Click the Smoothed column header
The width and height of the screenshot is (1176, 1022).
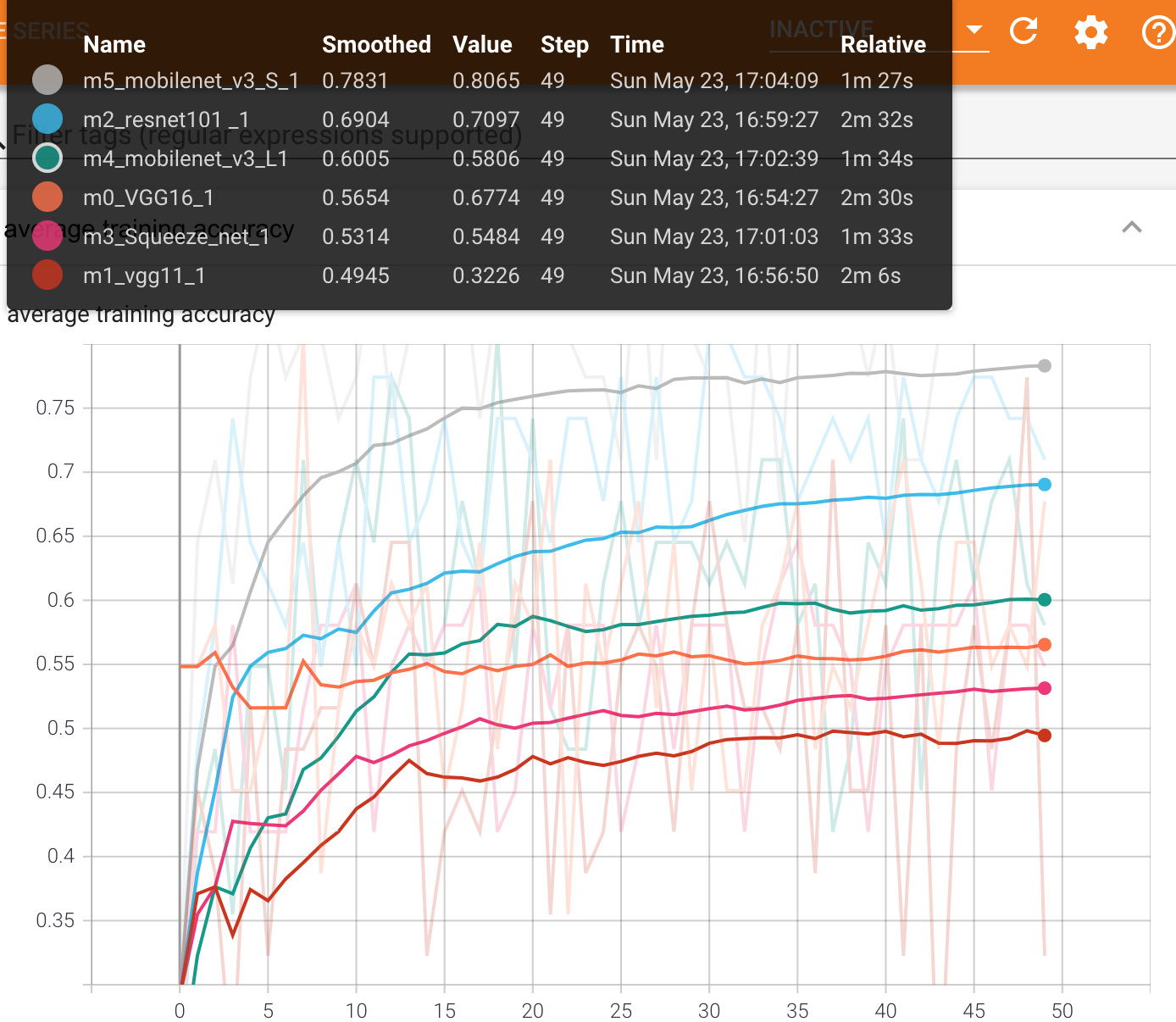[x=376, y=44]
